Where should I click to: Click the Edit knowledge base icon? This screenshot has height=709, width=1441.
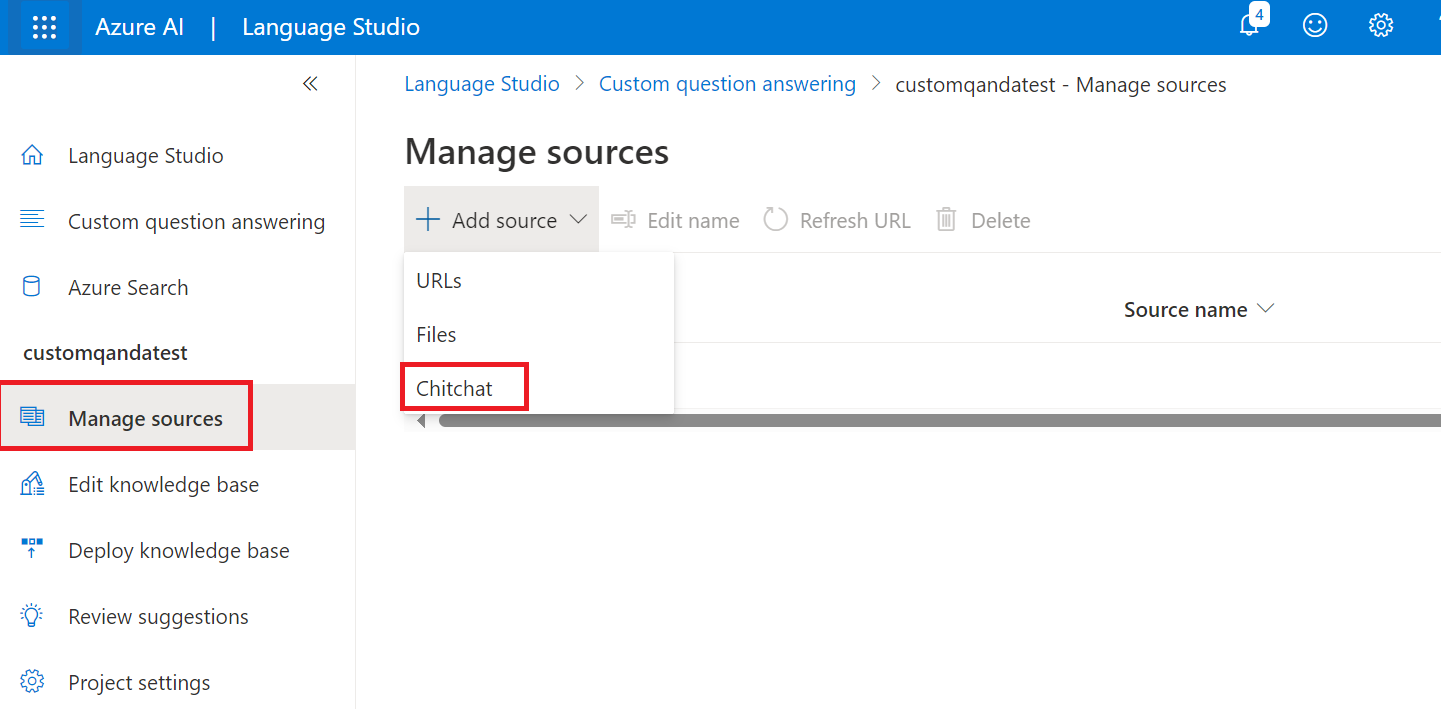pos(32,485)
